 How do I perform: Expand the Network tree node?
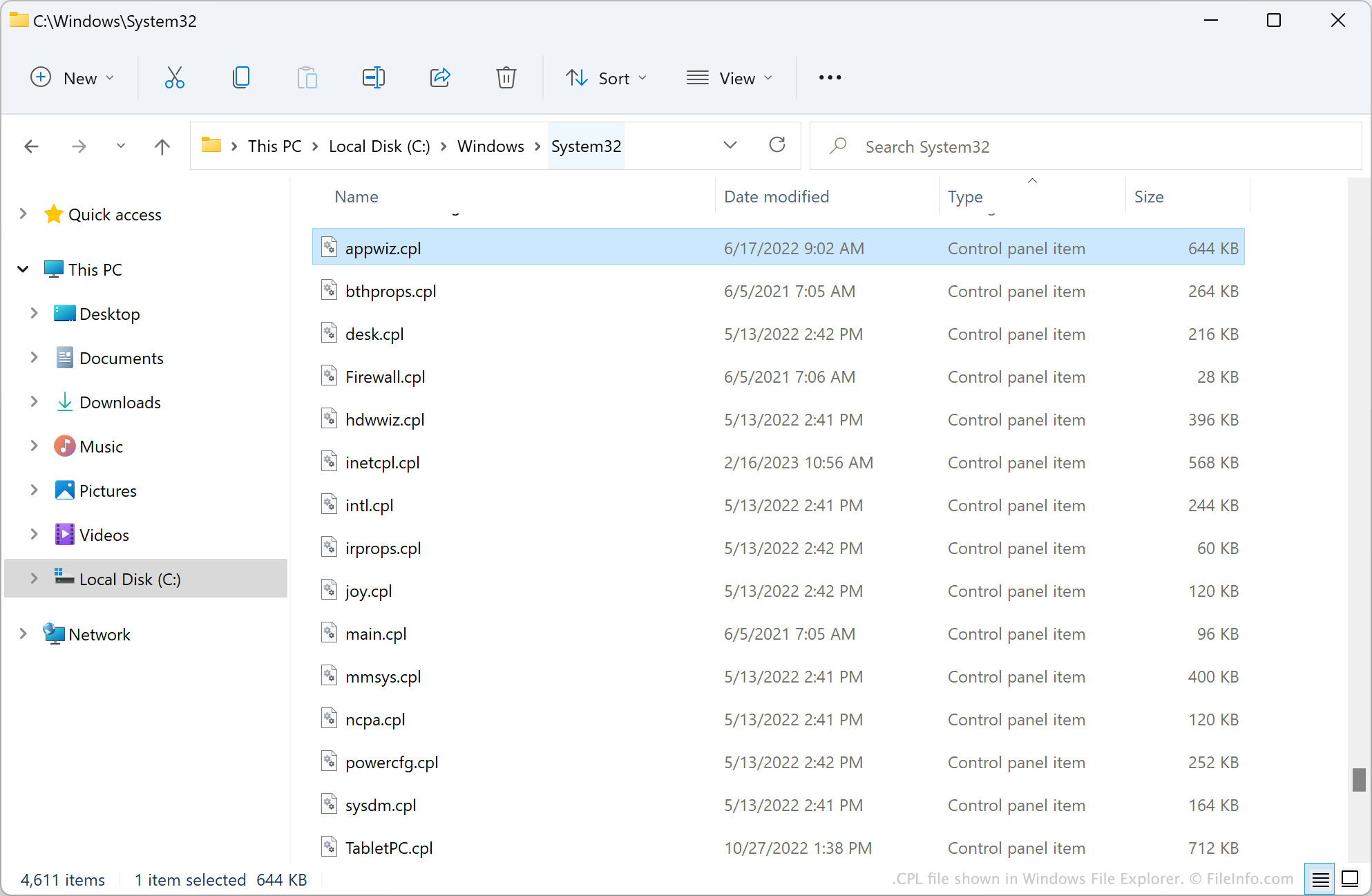[x=23, y=634]
